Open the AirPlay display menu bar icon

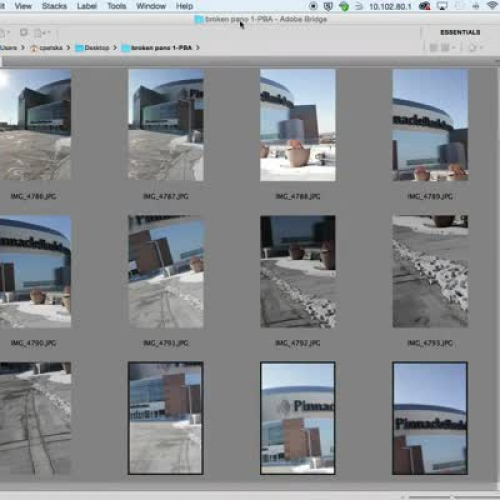point(442,6)
